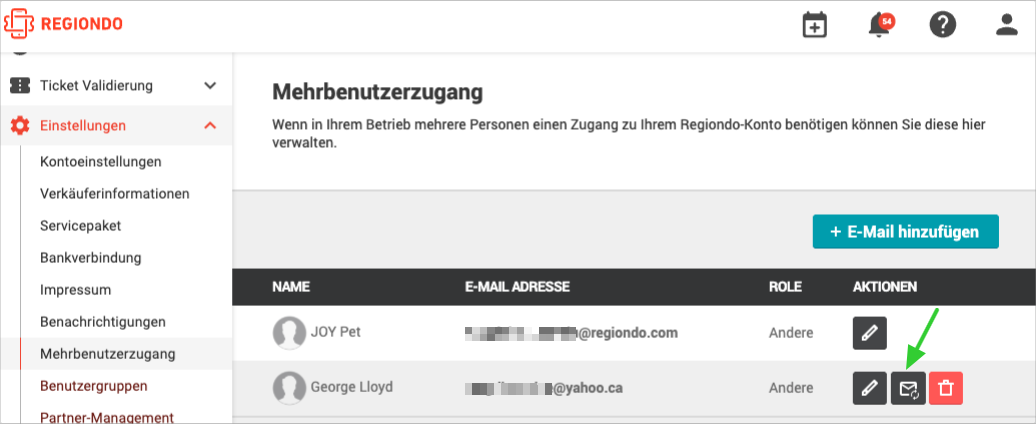Click the + E-Mail hinzufügen button
Viewport: 1036px width, 424px height.
coord(905,232)
